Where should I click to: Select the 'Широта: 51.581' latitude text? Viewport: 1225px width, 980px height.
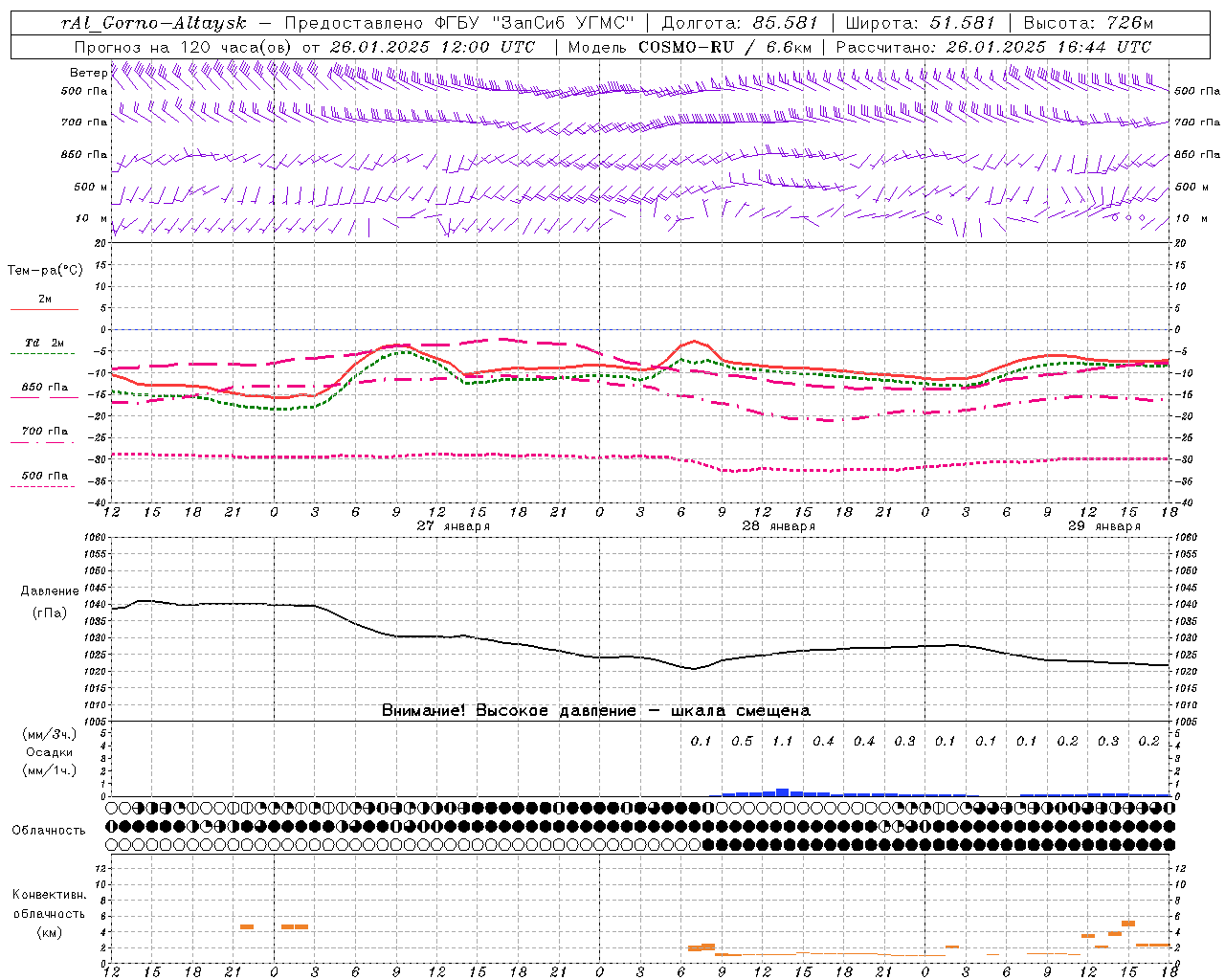(921, 22)
